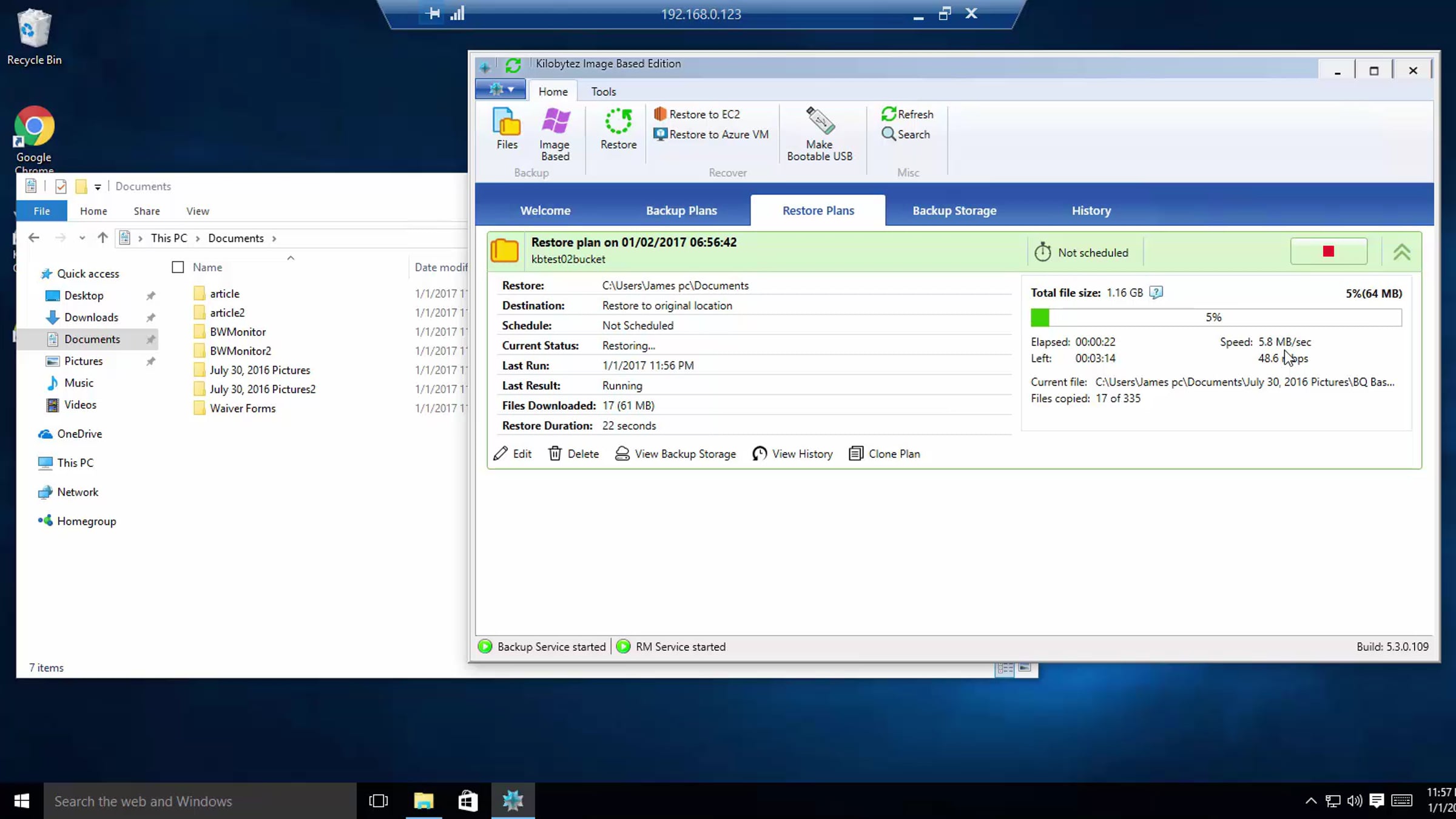
Task: Click Restore to EC2
Action: click(697, 114)
